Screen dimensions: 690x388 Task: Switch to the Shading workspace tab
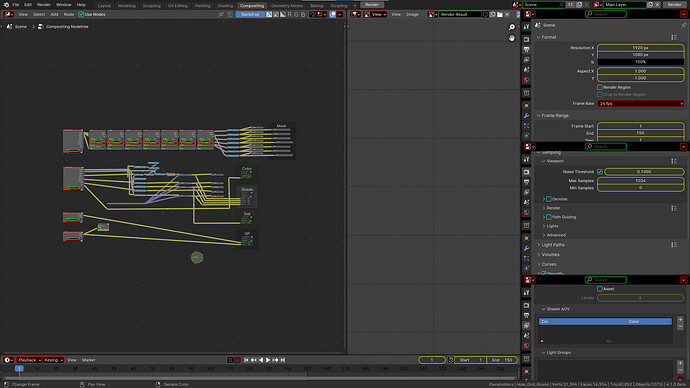[x=225, y=6]
